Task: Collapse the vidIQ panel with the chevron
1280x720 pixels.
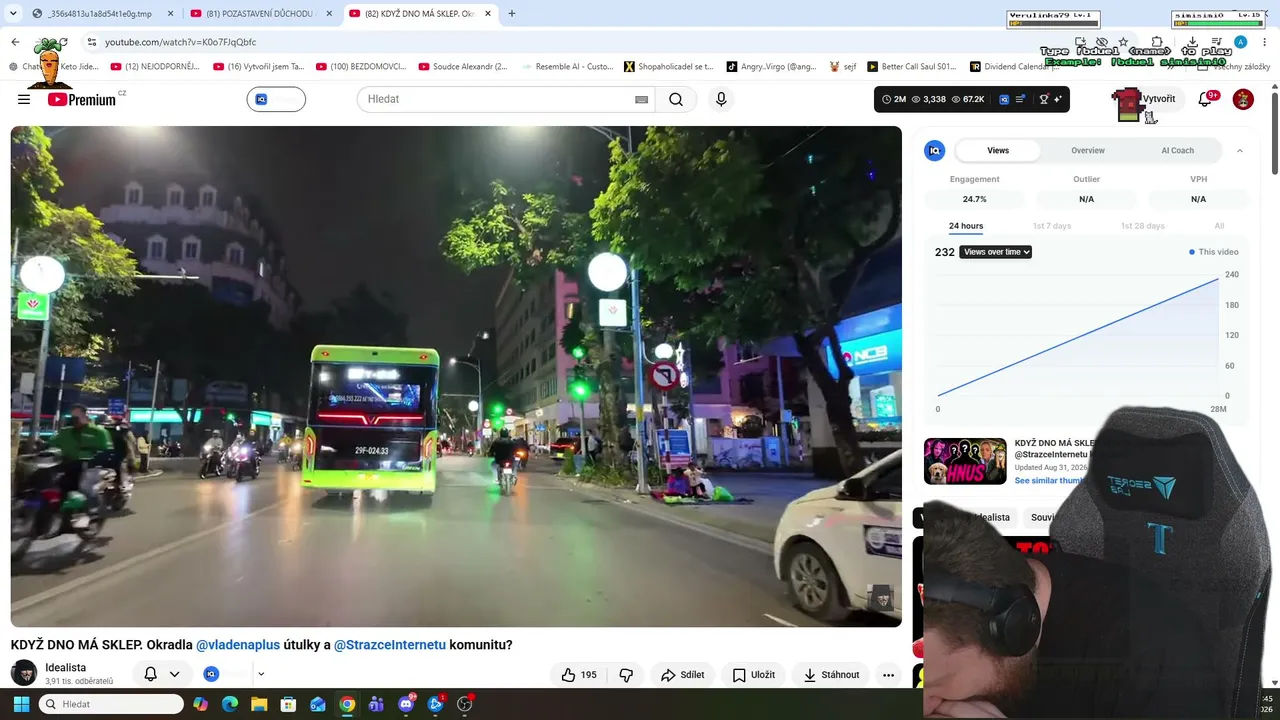Action: coord(1240,150)
